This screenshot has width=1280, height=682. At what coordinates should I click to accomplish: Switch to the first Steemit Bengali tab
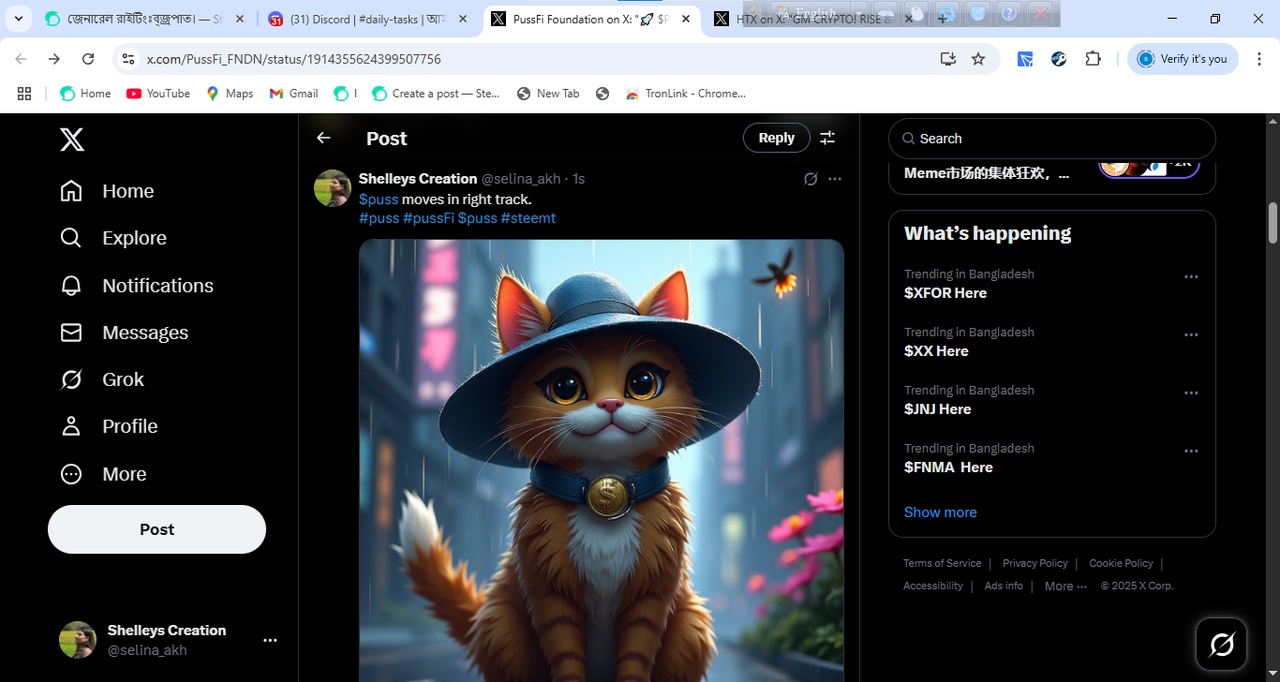pyautogui.click(x=145, y=19)
